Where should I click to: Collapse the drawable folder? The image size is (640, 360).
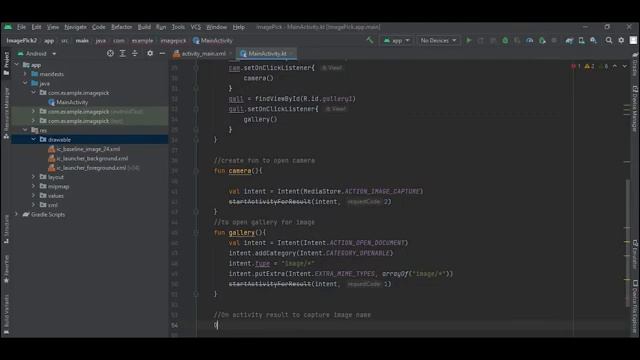(x=33, y=140)
